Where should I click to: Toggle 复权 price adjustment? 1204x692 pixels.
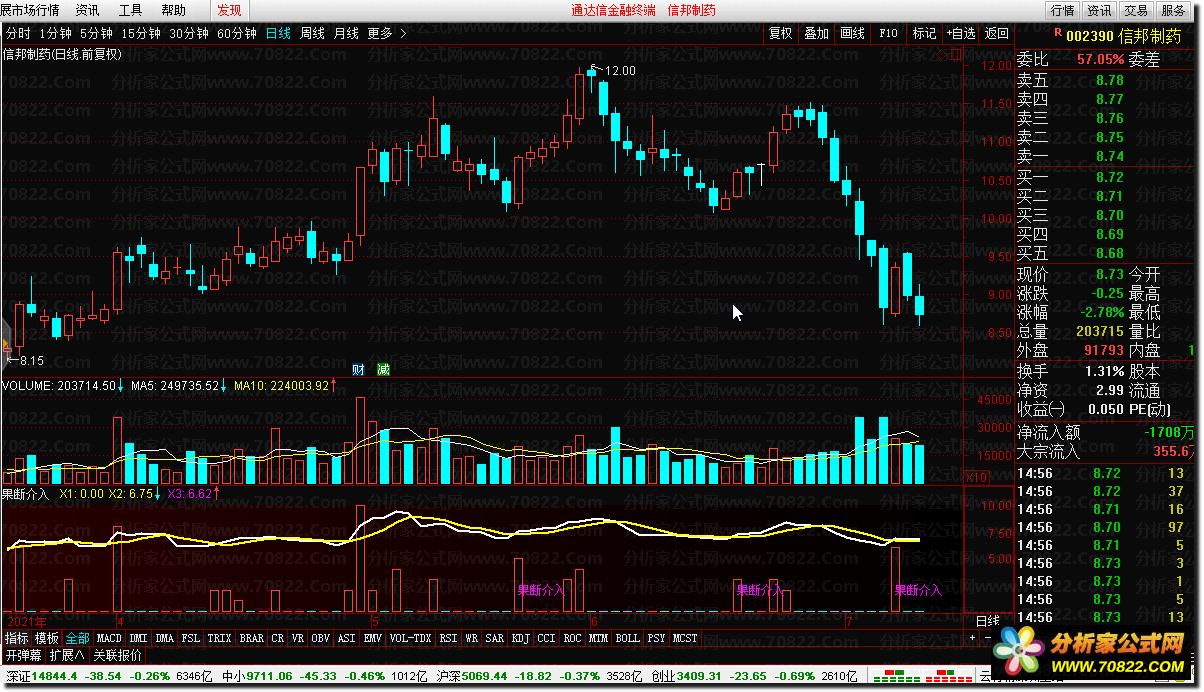point(780,33)
